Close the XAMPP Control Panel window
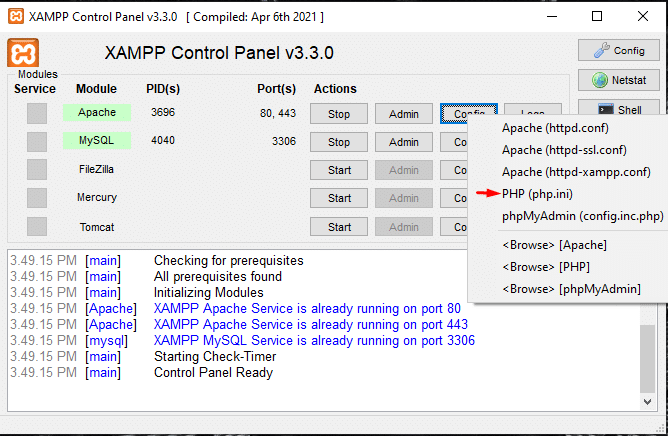668x436 pixels. [642, 17]
